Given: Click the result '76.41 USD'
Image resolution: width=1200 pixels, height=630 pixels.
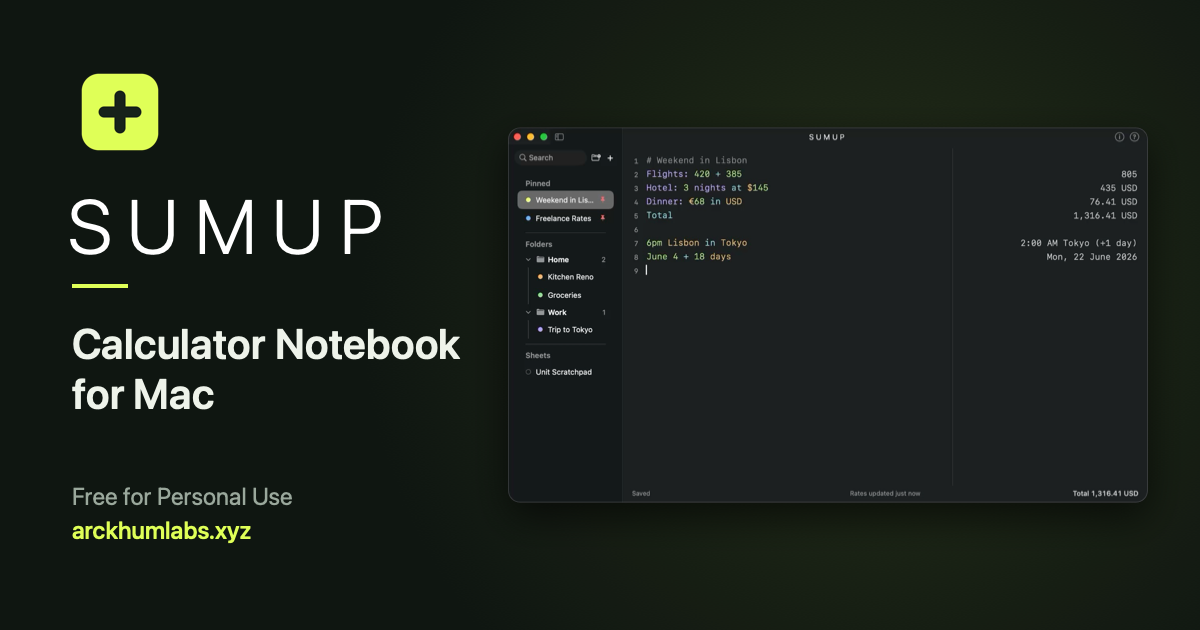Looking at the screenshot, I should coord(1113,202).
